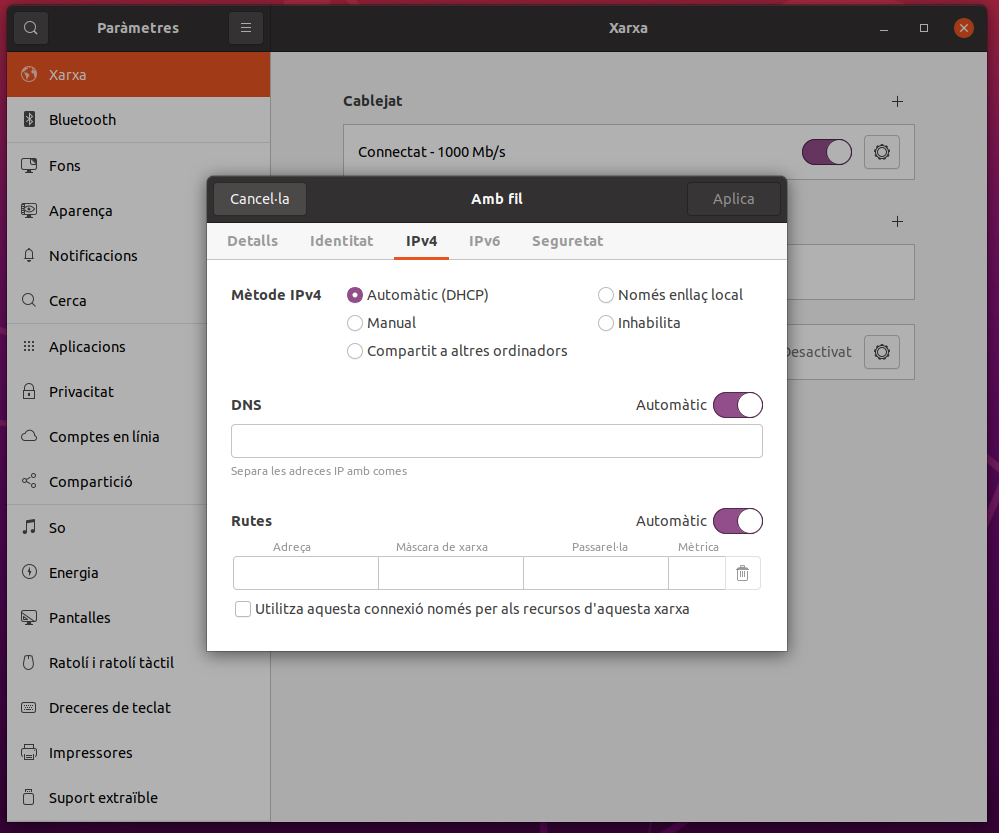Open the So sound settings panel

[57, 527]
